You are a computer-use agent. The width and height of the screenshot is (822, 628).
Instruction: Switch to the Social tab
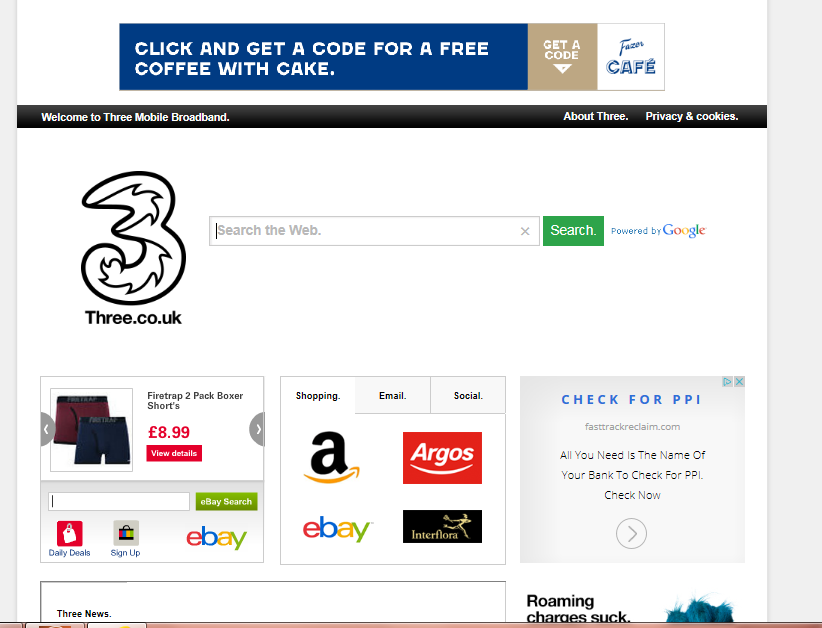point(468,396)
